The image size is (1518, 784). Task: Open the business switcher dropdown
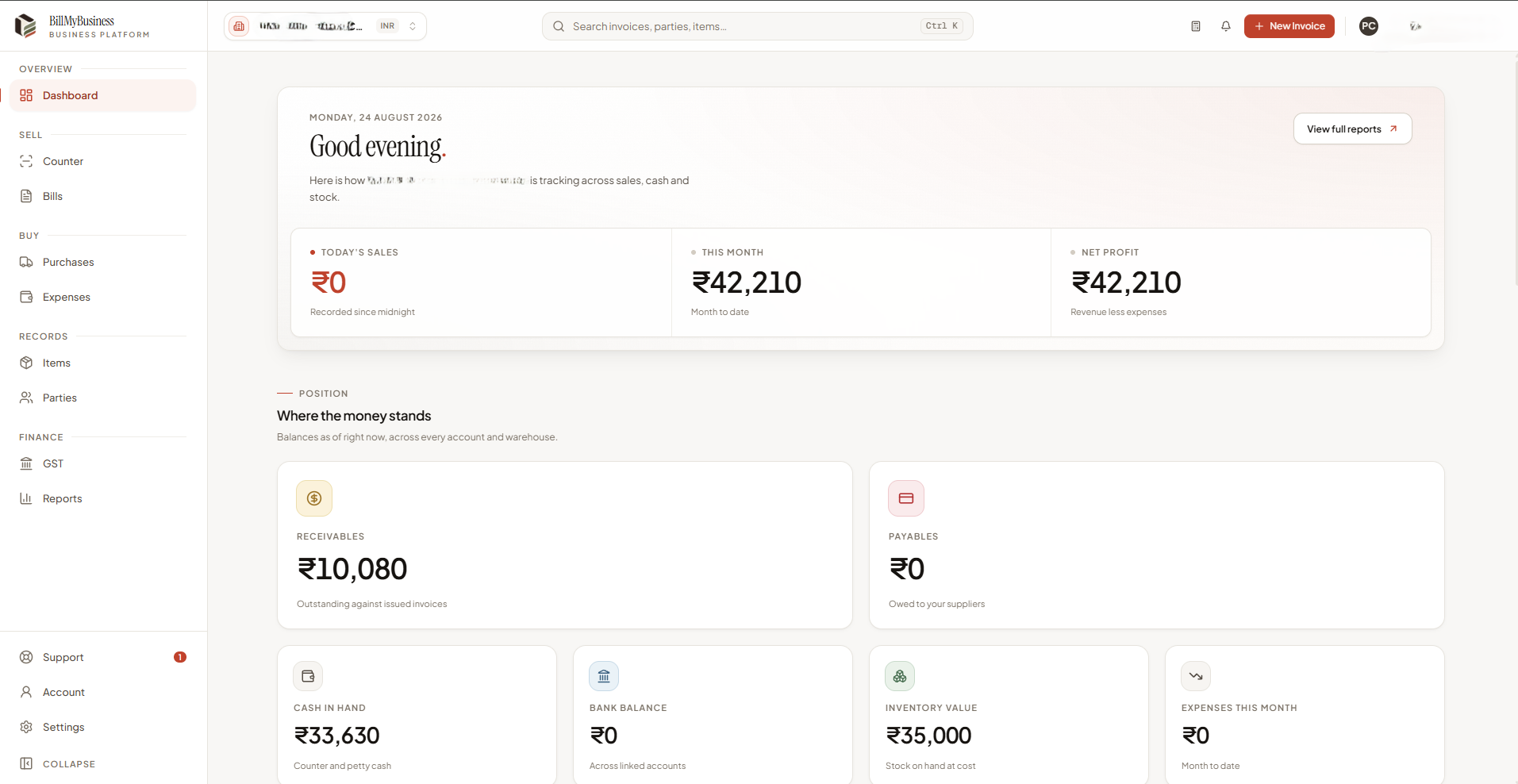[x=325, y=26]
